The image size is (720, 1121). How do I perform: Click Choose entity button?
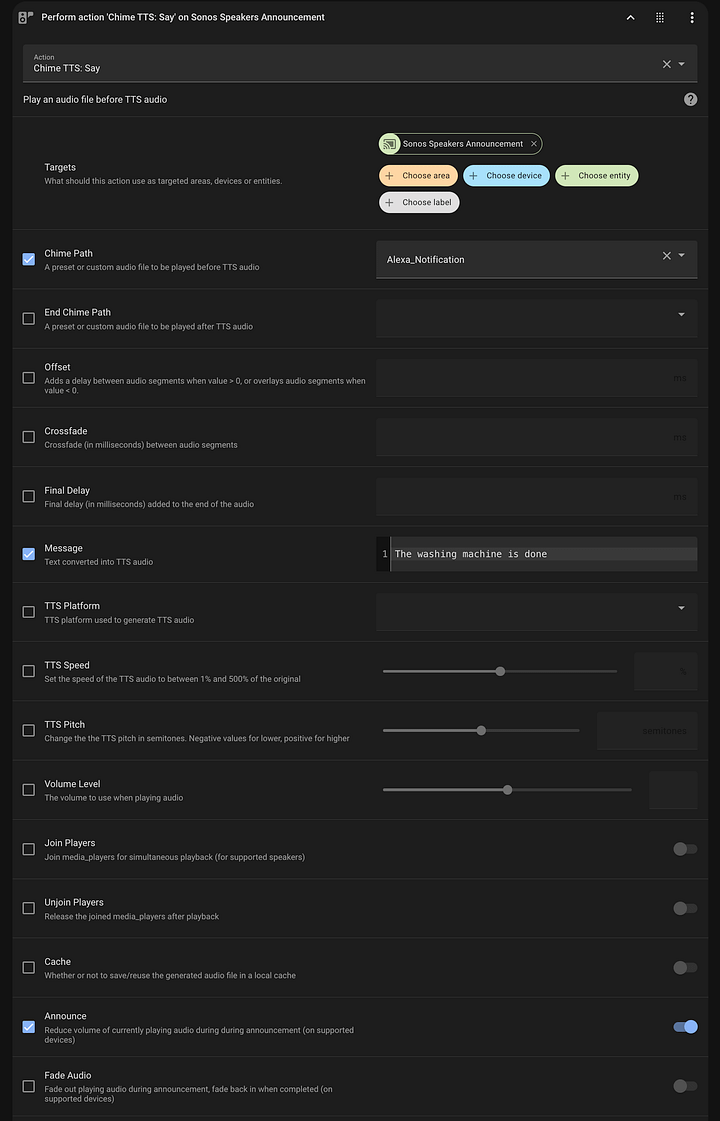(597, 175)
